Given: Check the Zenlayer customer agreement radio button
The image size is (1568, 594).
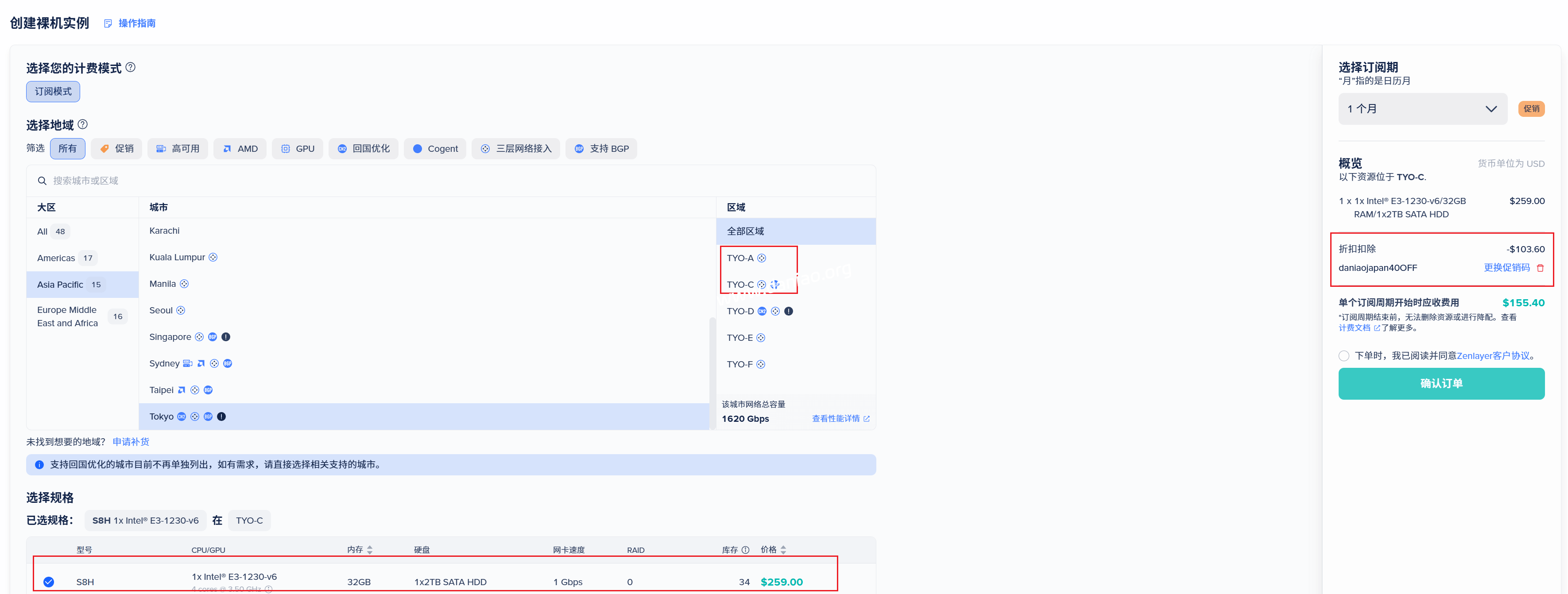Looking at the screenshot, I should (1343, 356).
